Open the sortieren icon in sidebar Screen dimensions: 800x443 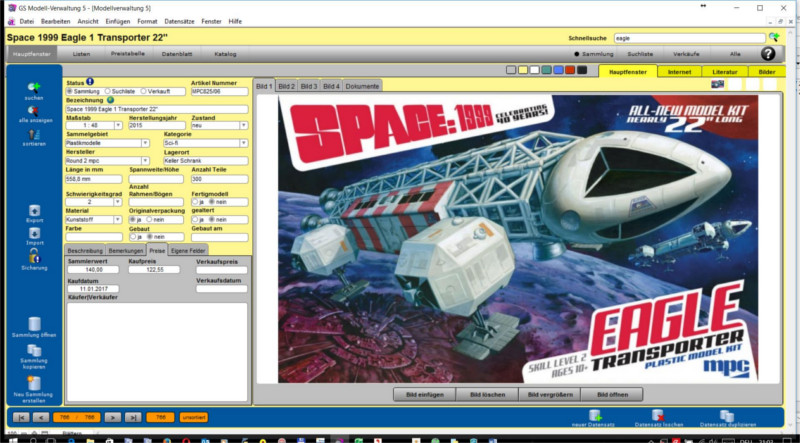coord(34,134)
